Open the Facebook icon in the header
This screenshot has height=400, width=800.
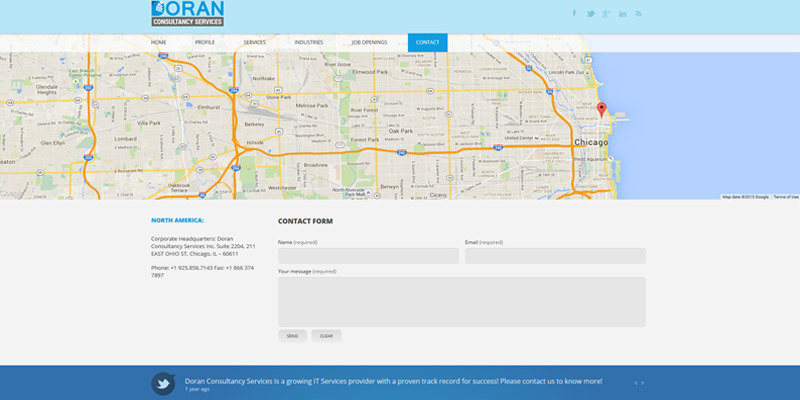(x=575, y=14)
